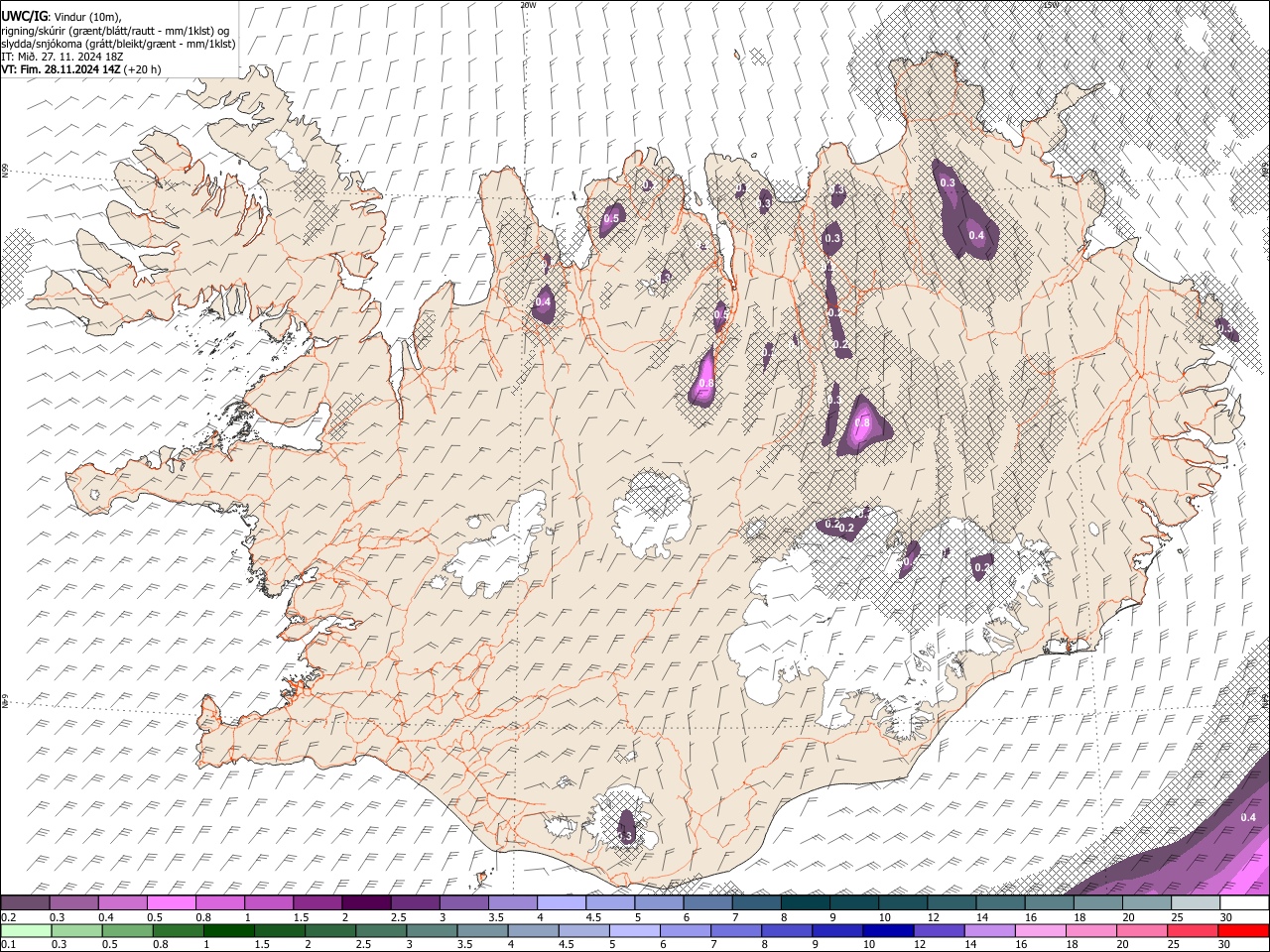Image resolution: width=1270 pixels, height=952 pixels.
Task: Select the darkest green rain swatch between 1 and 1.5
Action: [228, 931]
